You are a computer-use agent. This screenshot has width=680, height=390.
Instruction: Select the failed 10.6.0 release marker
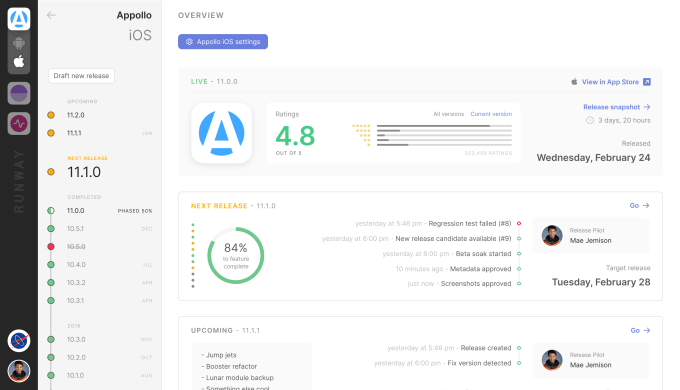tap(51, 246)
